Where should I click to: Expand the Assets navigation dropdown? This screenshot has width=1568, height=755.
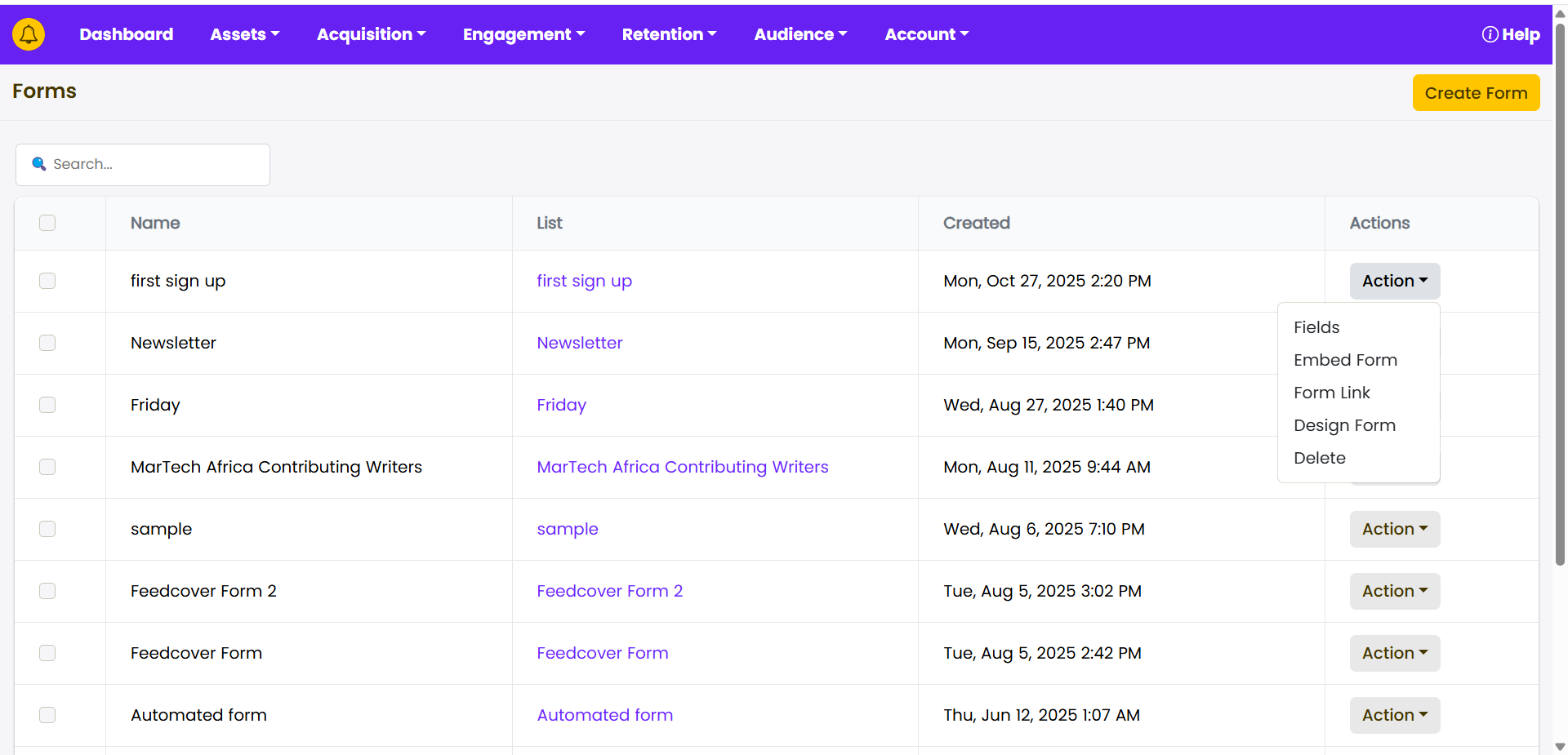244,34
